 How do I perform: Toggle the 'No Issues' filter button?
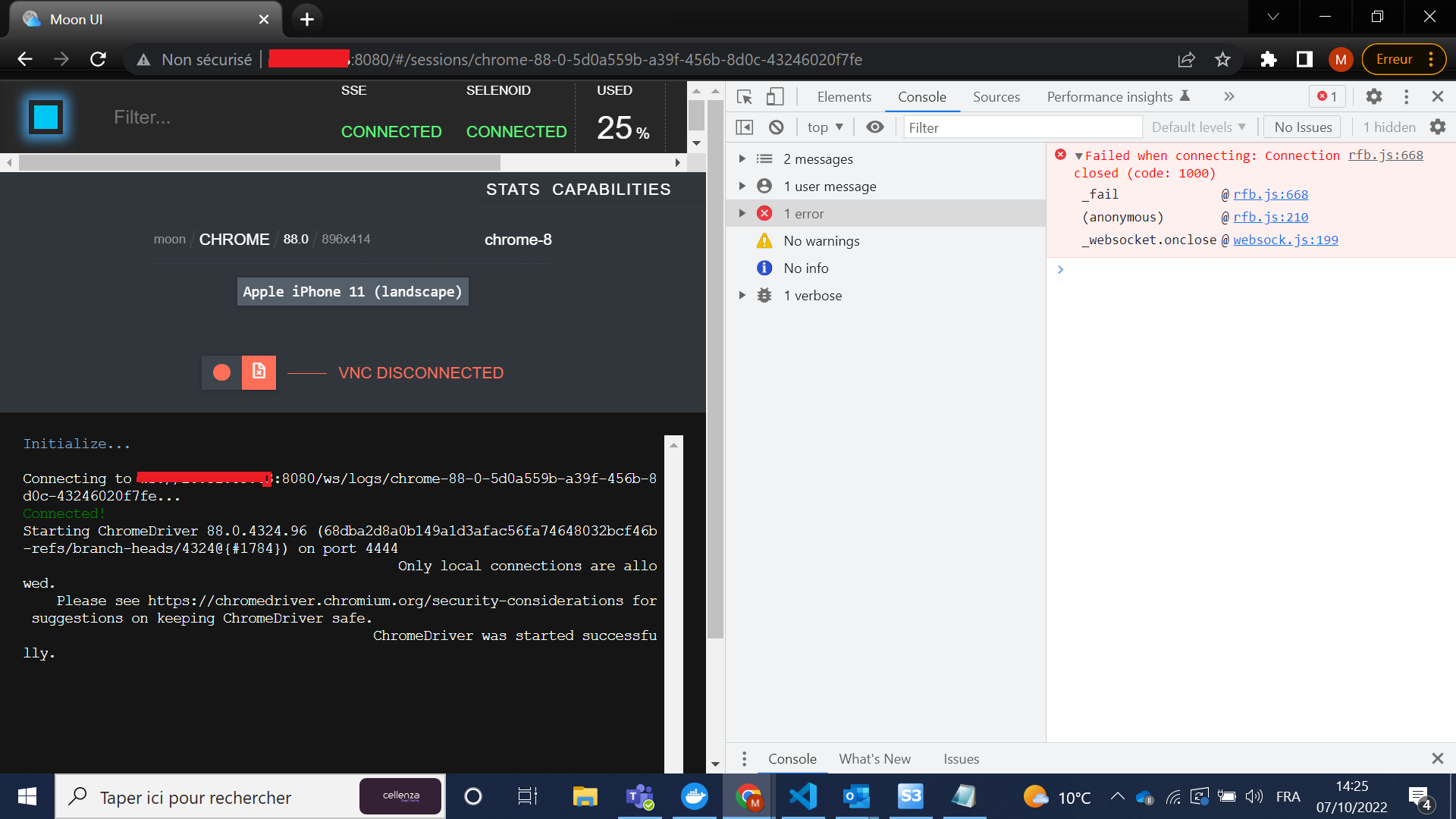tap(1303, 127)
